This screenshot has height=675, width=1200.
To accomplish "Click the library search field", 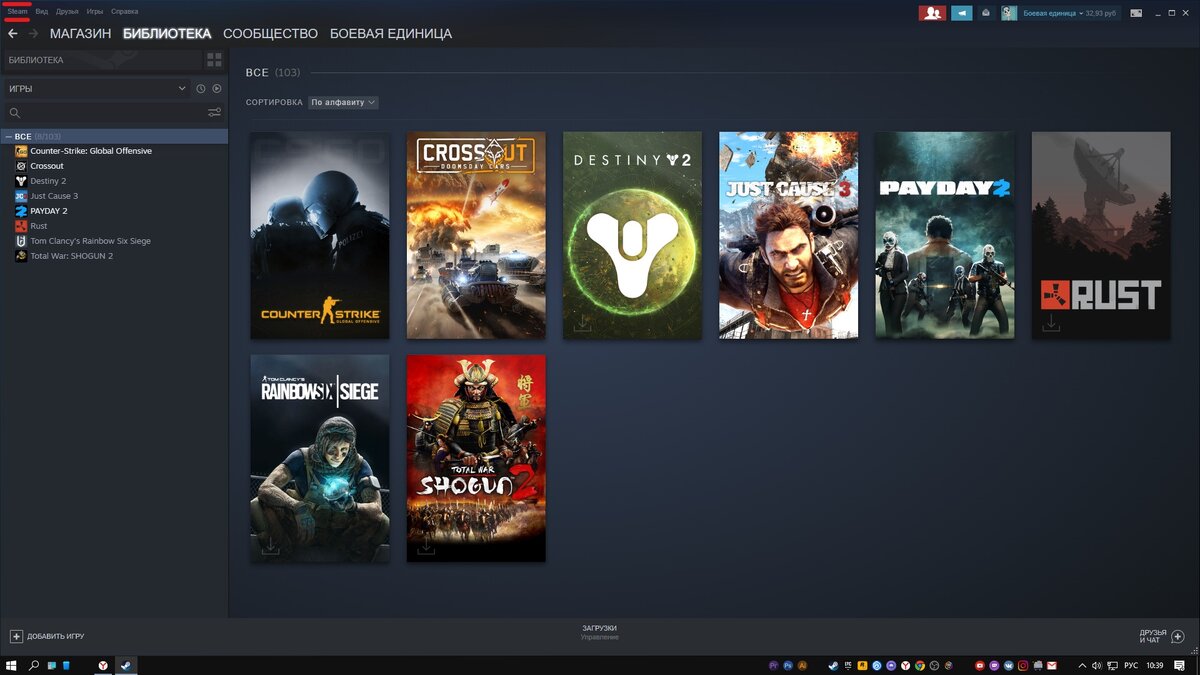I will coord(113,113).
